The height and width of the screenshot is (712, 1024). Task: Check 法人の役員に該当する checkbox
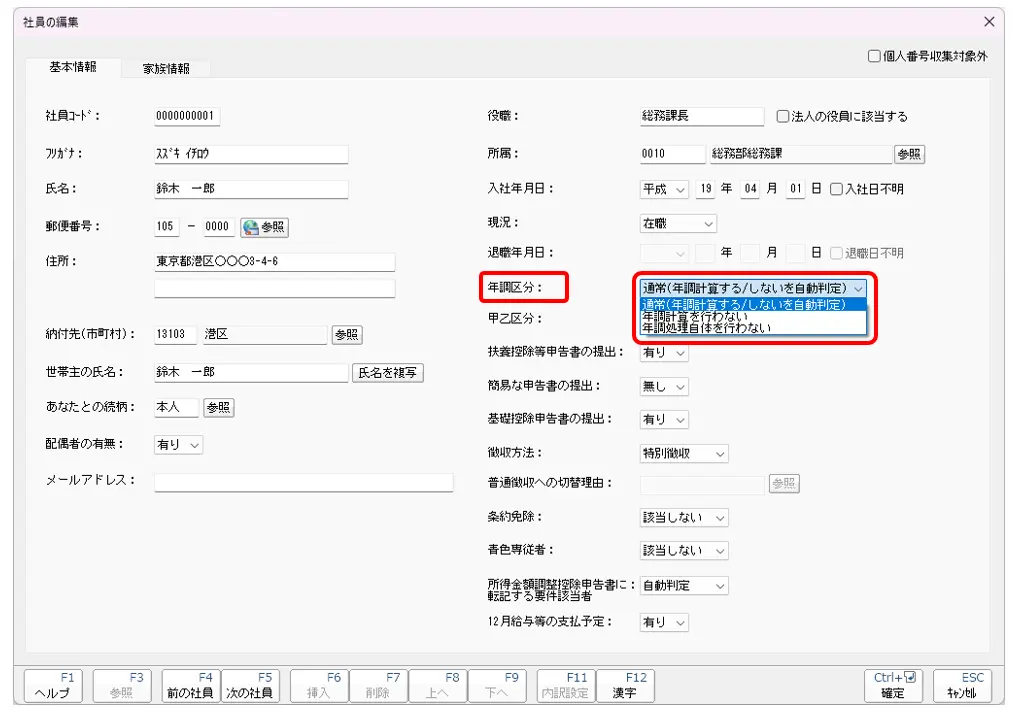[x=783, y=116]
